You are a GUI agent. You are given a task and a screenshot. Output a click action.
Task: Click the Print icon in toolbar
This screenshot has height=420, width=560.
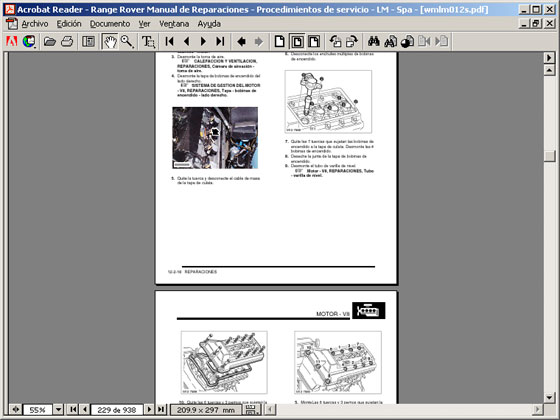67,41
